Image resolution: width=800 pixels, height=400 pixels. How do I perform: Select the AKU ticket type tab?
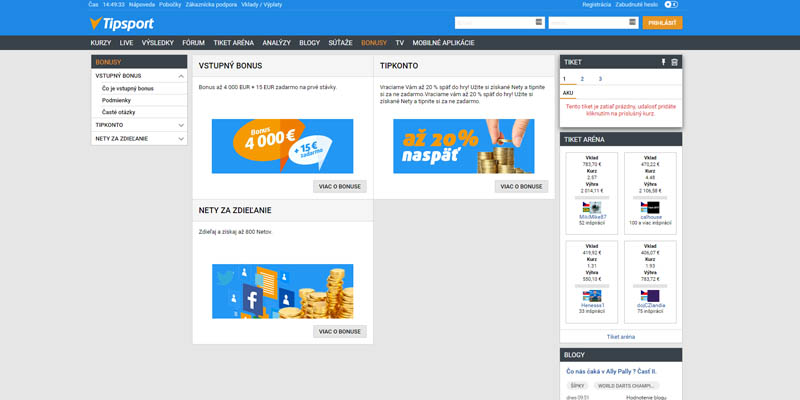[568, 93]
